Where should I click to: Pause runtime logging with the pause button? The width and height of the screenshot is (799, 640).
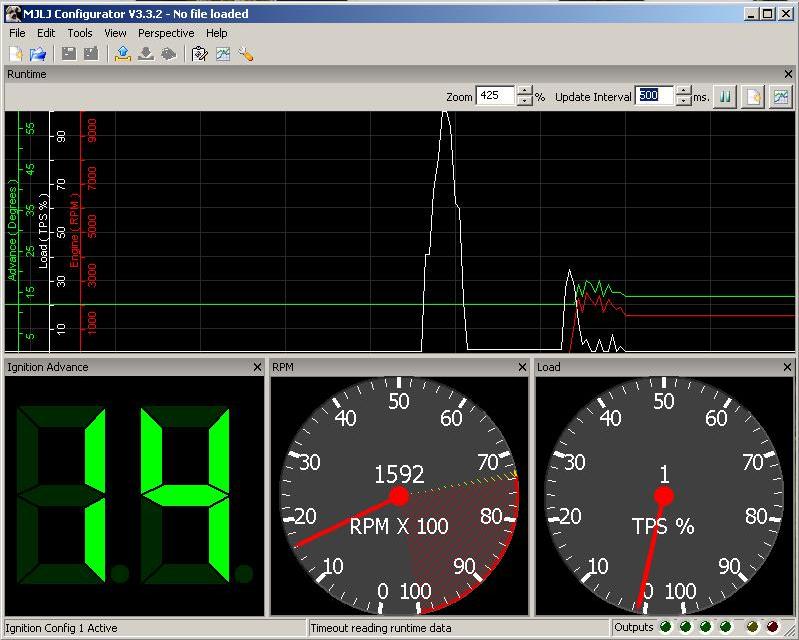click(x=725, y=96)
